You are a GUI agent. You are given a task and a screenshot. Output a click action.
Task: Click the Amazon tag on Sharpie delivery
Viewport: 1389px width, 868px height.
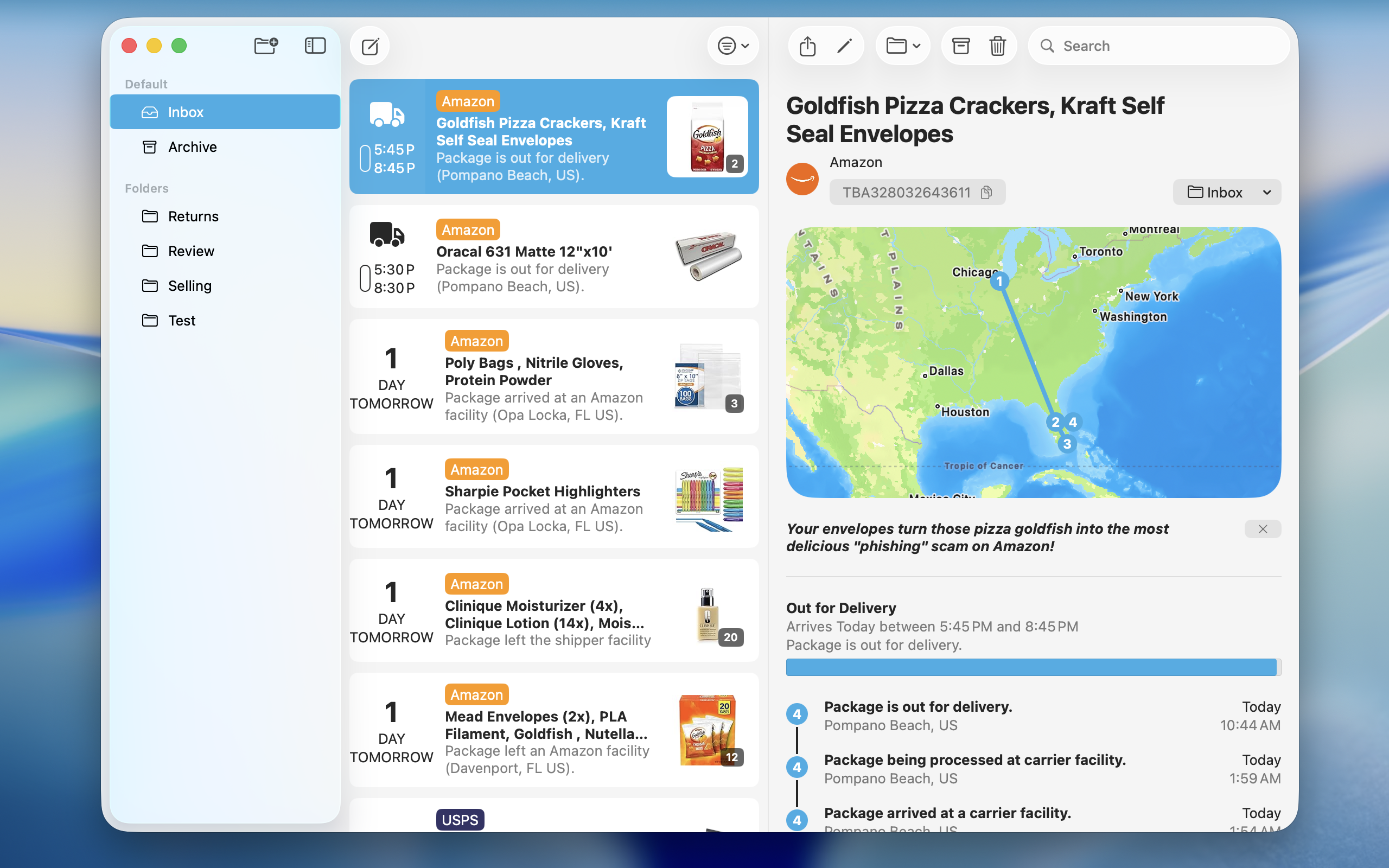pos(476,470)
